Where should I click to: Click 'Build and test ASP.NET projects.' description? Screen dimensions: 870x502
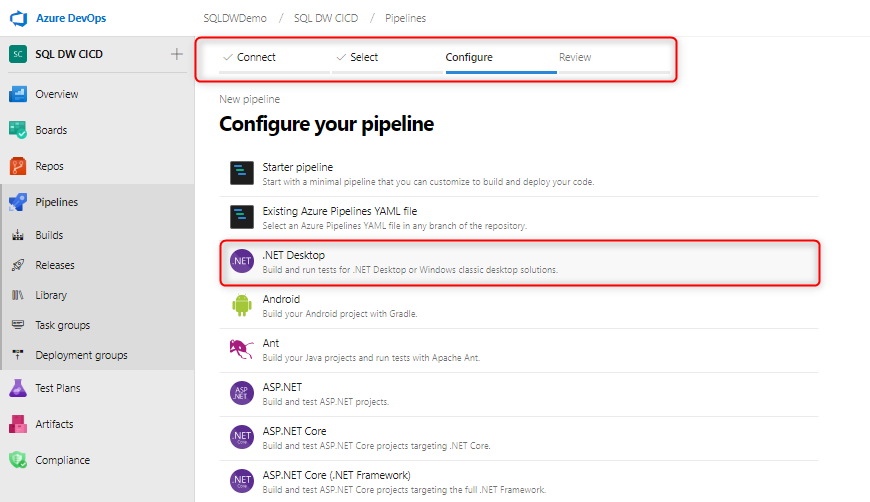click(x=326, y=402)
